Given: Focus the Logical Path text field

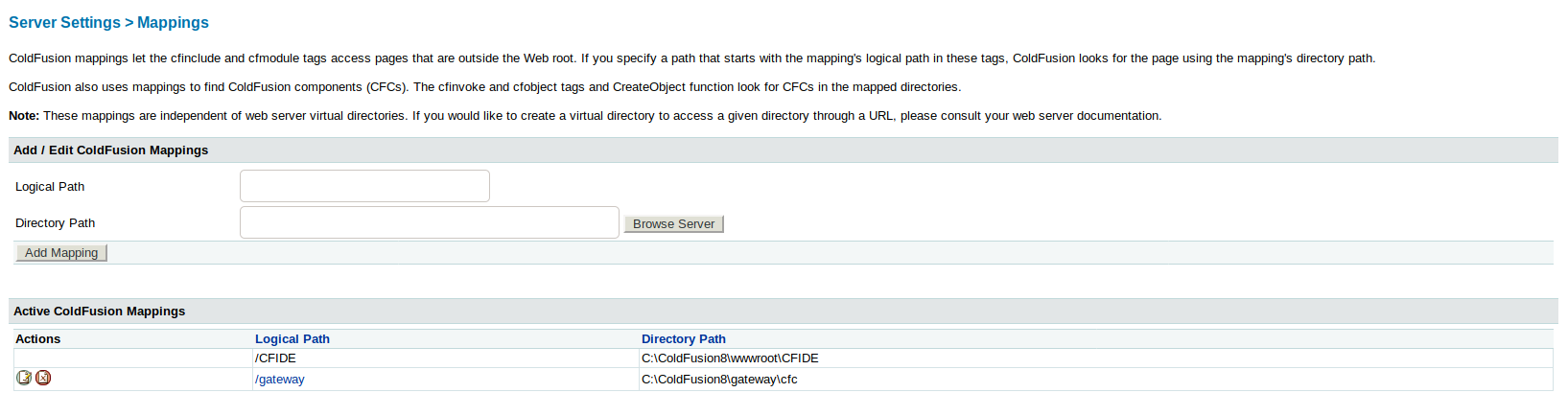Looking at the screenshot, I should [364, 186].
